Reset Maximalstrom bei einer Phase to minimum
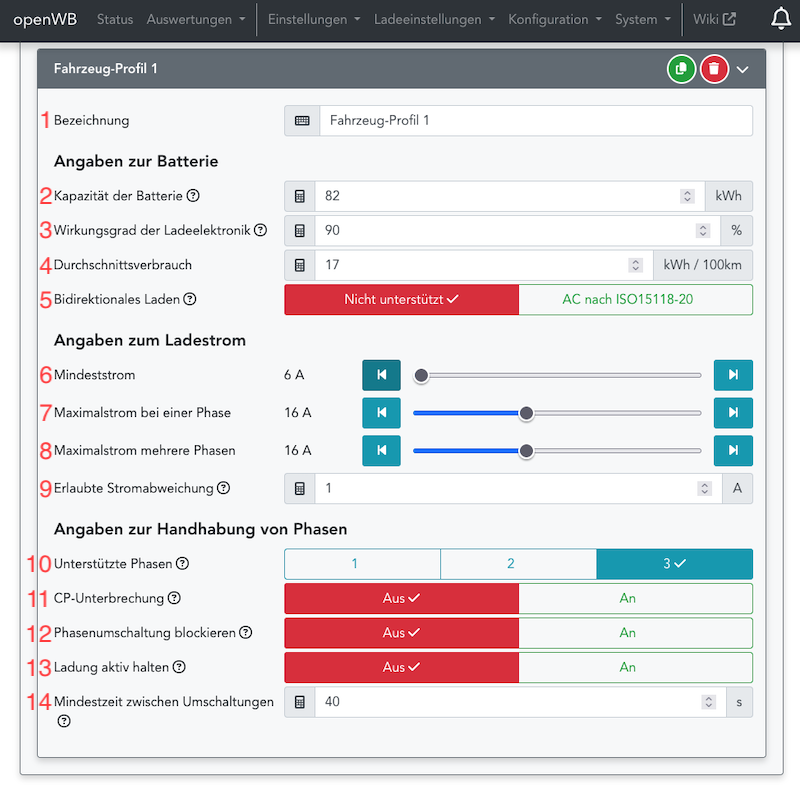Image resolution: width=800 pixels, height=785 pixels. pyautogui.click(x=381, y=413)
